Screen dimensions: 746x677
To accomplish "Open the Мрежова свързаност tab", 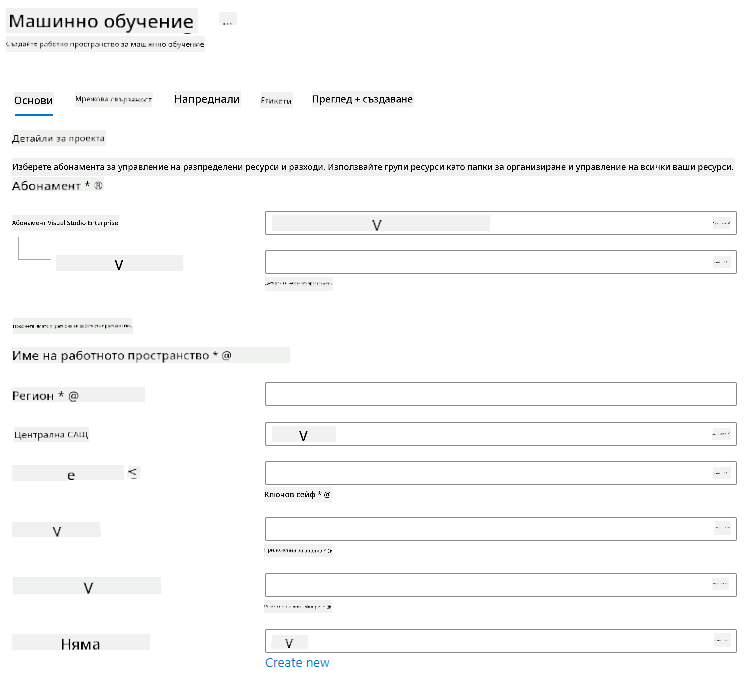I will 113,99.
